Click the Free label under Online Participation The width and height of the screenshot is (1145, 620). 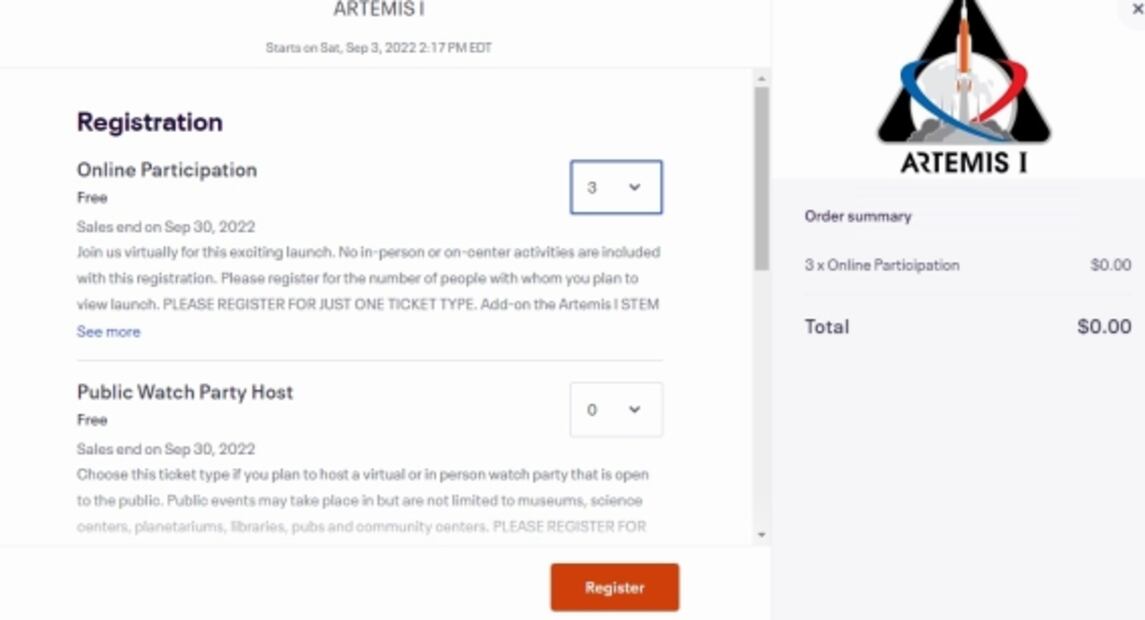pyautogui.click(x=92, y=198)
